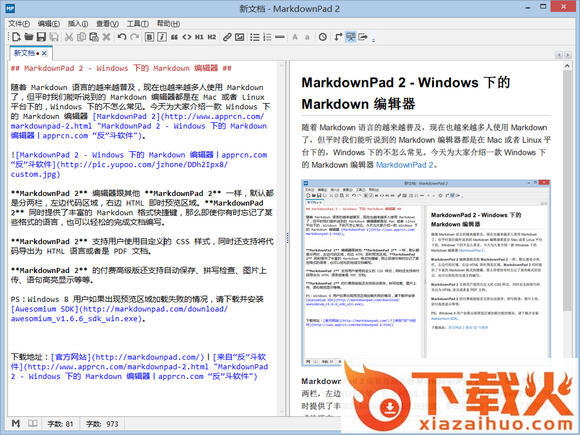Insert a blockquote using quote icon
The width and height of the screenshot is (580, 435).
coord(174,37)
